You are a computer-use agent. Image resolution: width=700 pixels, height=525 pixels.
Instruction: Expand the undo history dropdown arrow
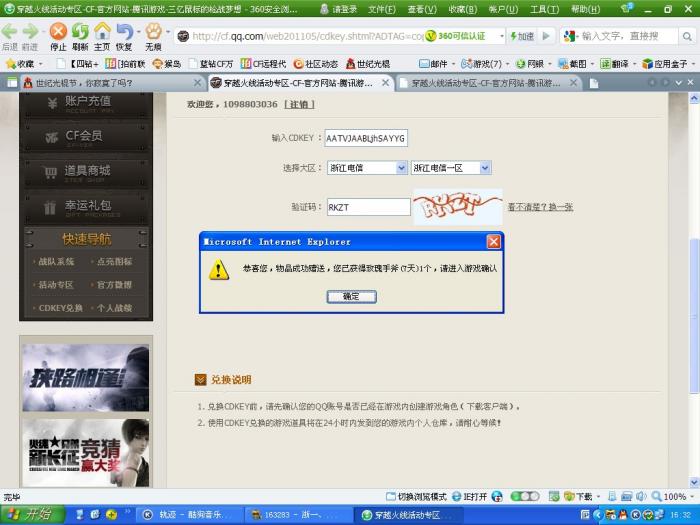pos(138,32)
